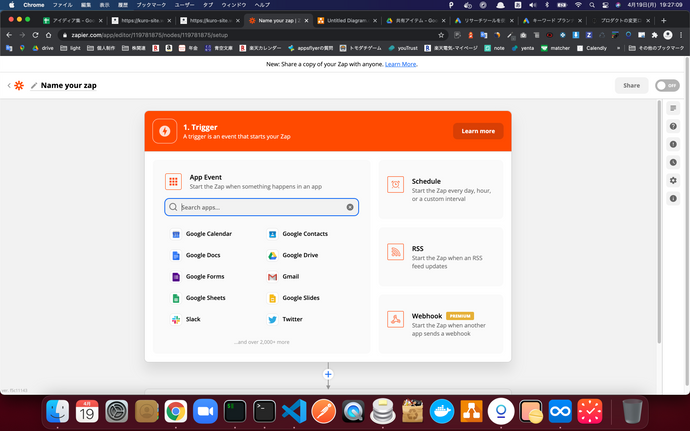The image size is (690, 431).
Task: Add a step with the blue plus button
Action: [x=328, y=374]
